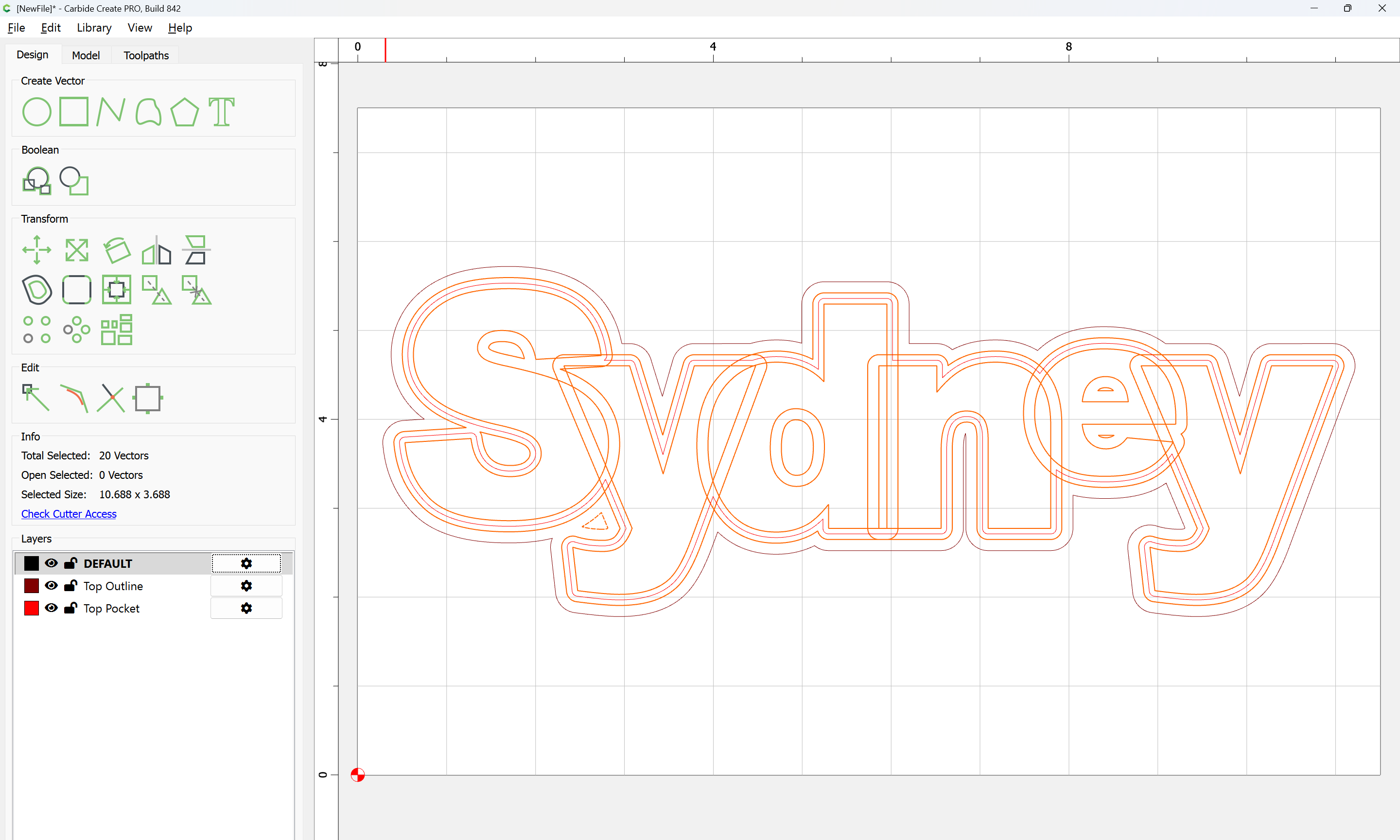Lock the Top Pocket layer
This screenshot has width=1400, height=840.
pyautogui.click(x=71, y=609)
